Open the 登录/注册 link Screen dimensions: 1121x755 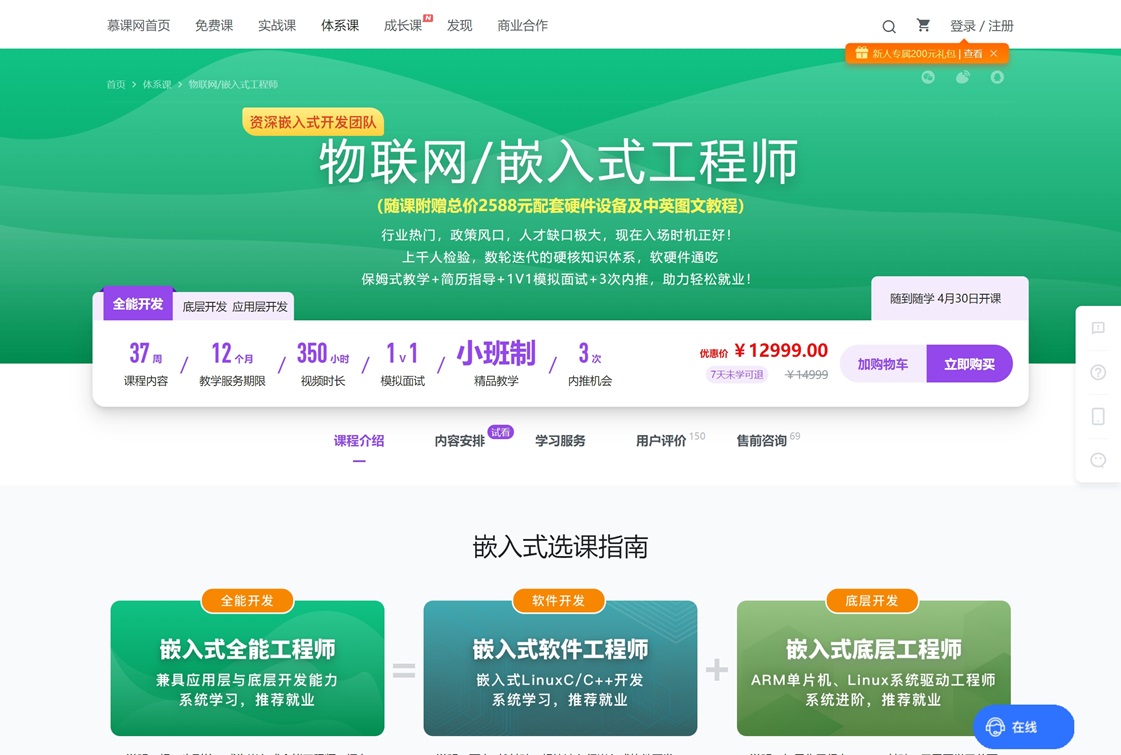tap(981, 25)
